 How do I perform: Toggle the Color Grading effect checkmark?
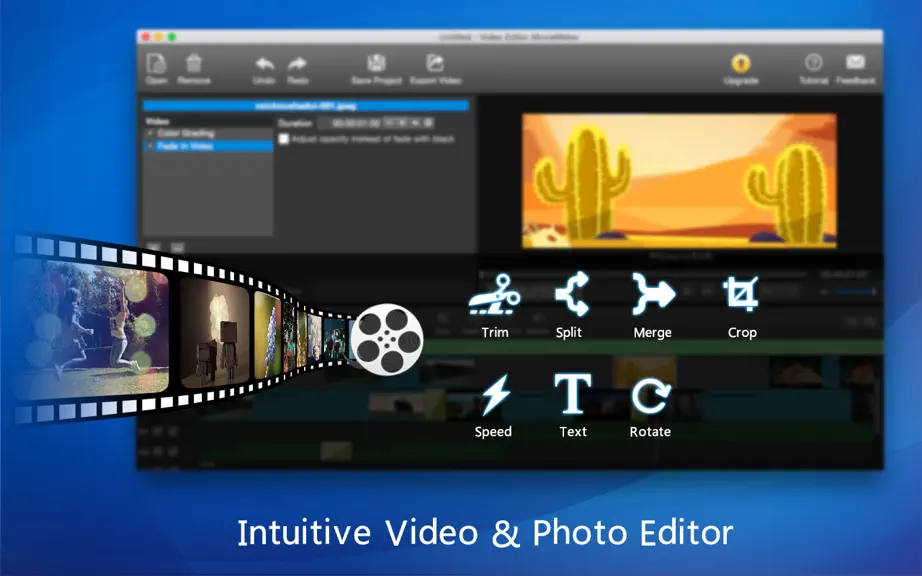[x=151, y=133]
